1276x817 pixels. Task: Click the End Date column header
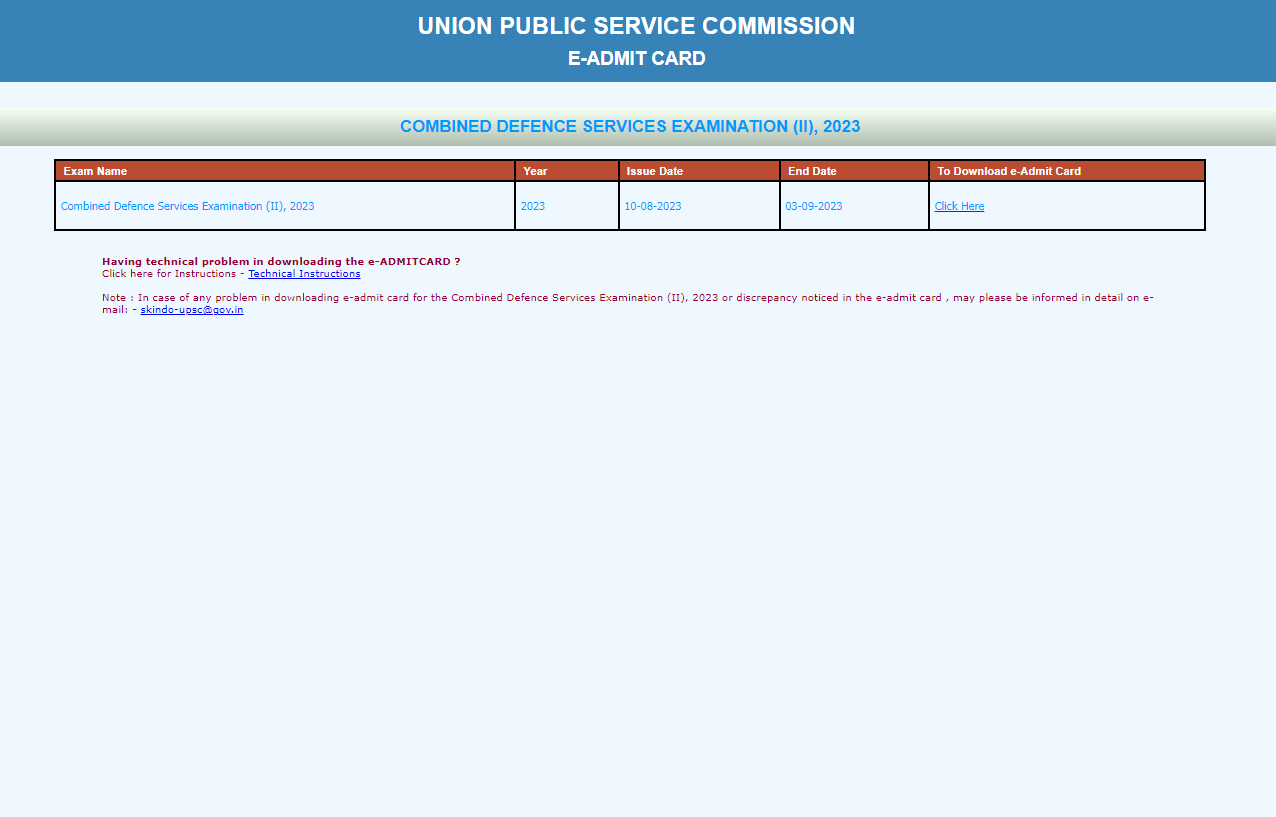point(854,171)
